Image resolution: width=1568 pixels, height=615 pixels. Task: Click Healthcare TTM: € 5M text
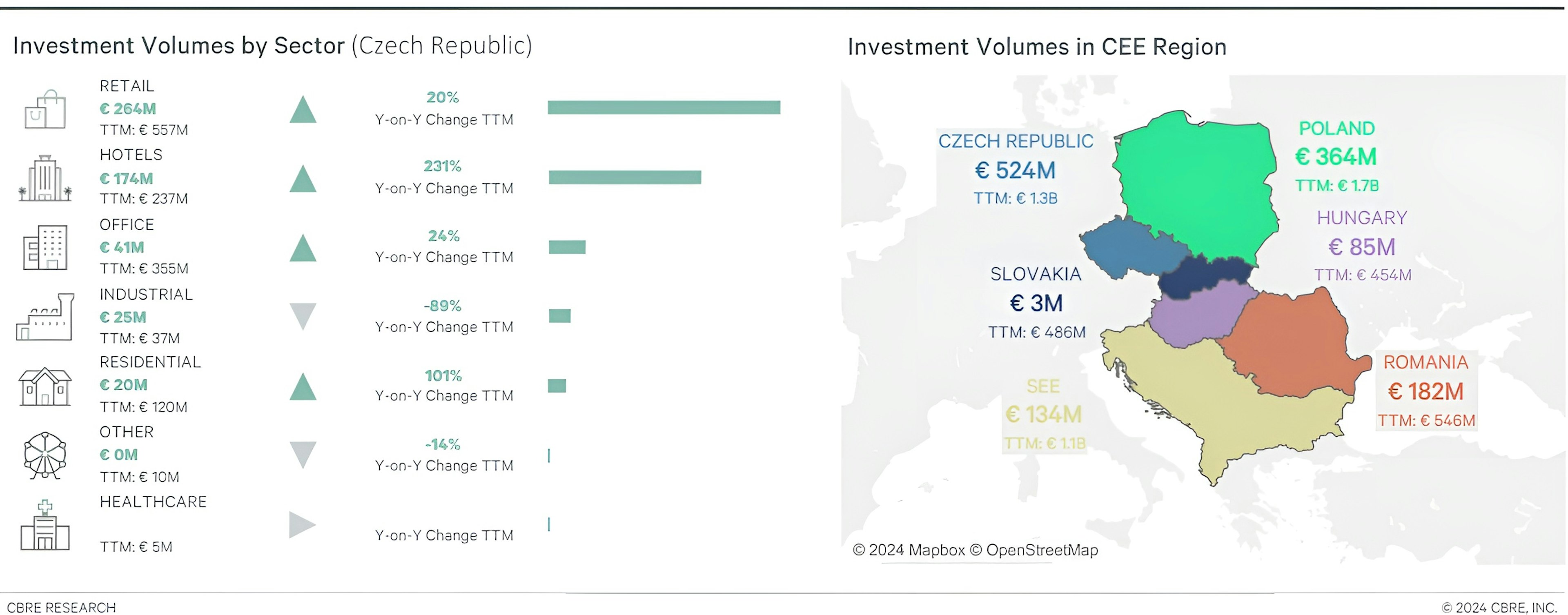click(x=136, y=547)
